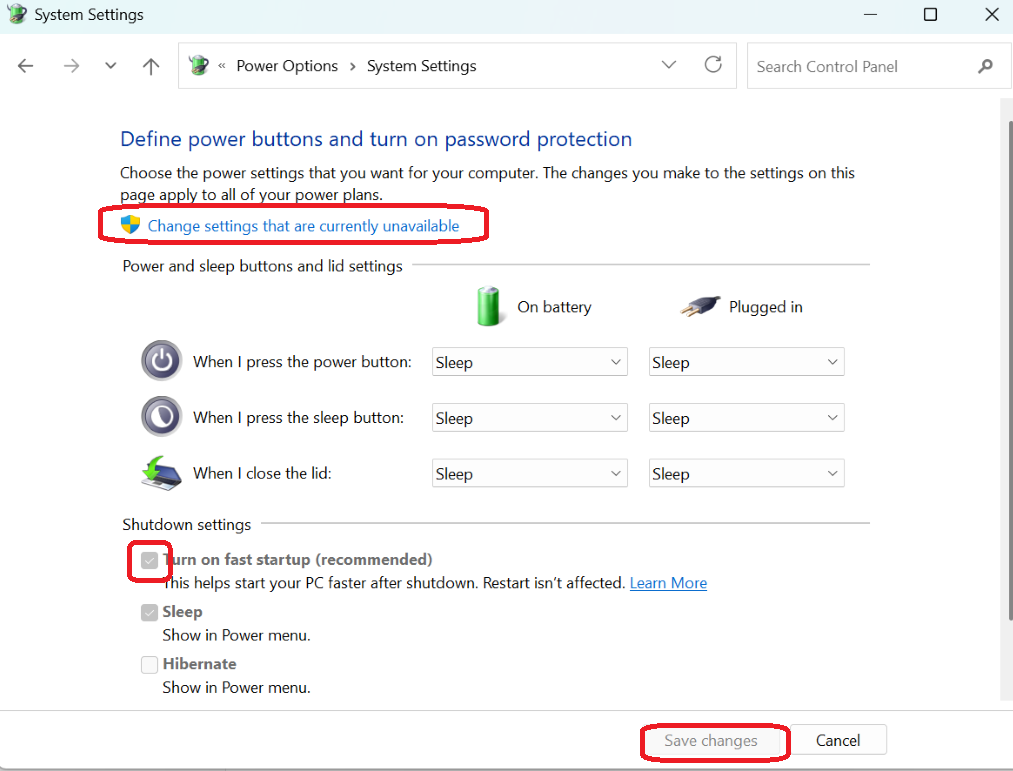Open sleep button Plugged in dropdown
The width and height of the screenshot is (1013, 771).
click(x=746, y=418)
